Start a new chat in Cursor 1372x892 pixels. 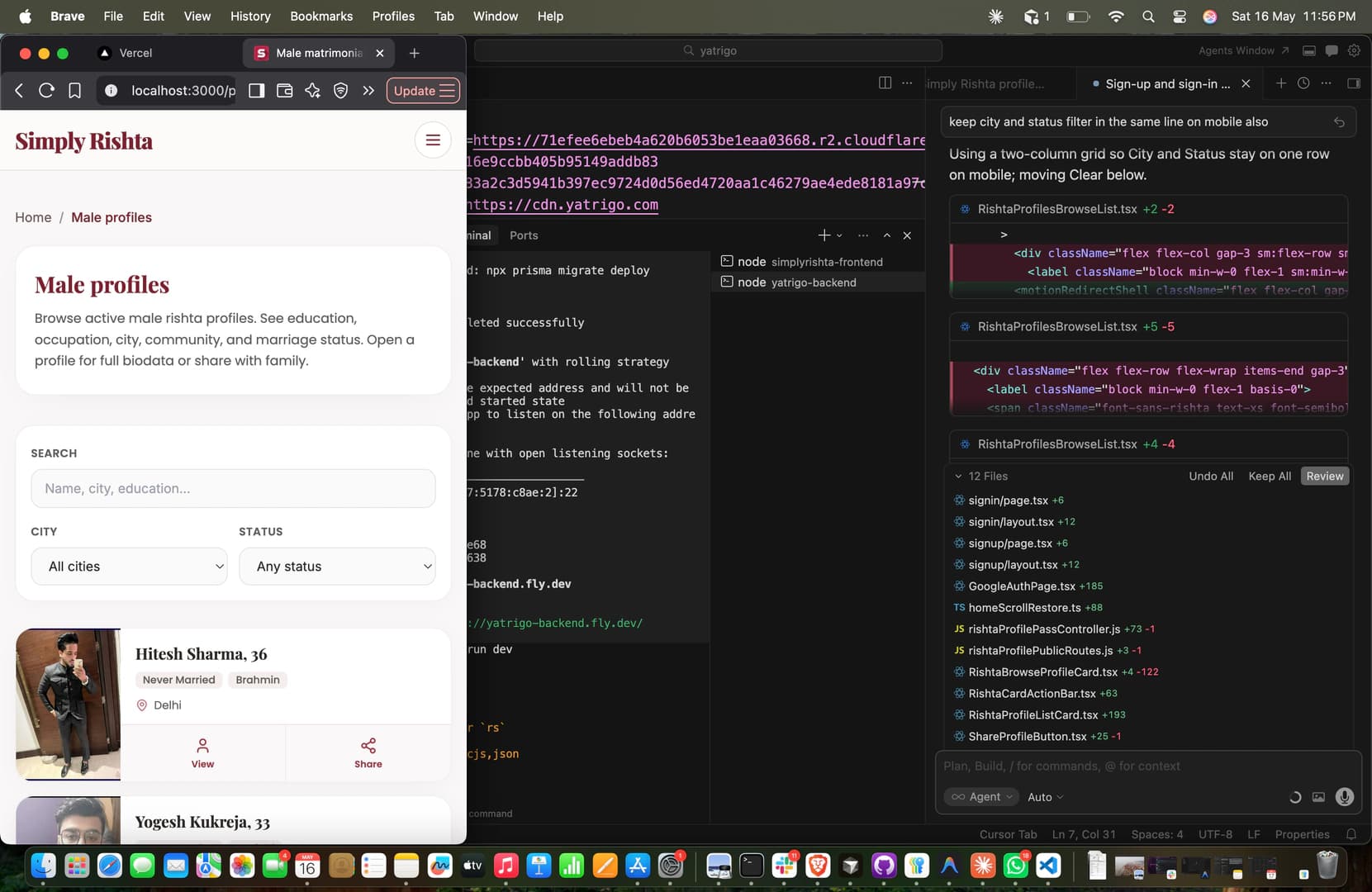(x=1281, y=83)
